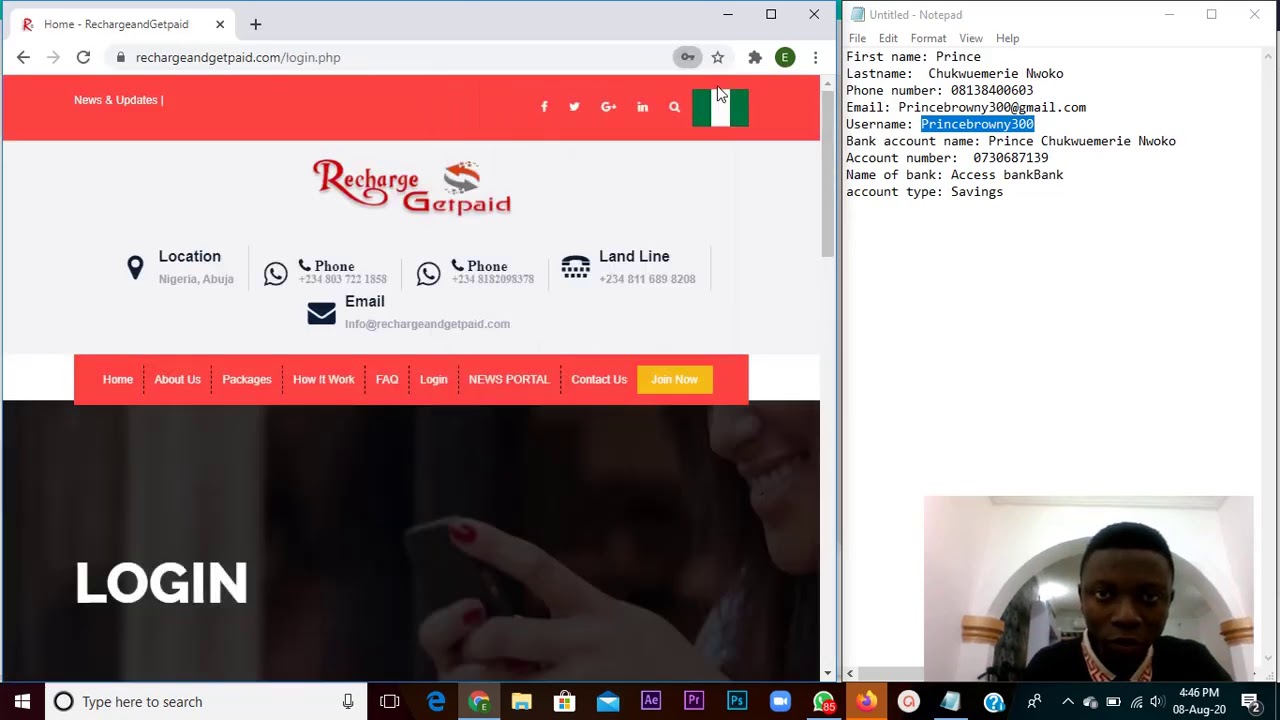1280x720 pixels.
Task: Click the info@rechargeandgetpaid.com email text
Action: [427, 324]
